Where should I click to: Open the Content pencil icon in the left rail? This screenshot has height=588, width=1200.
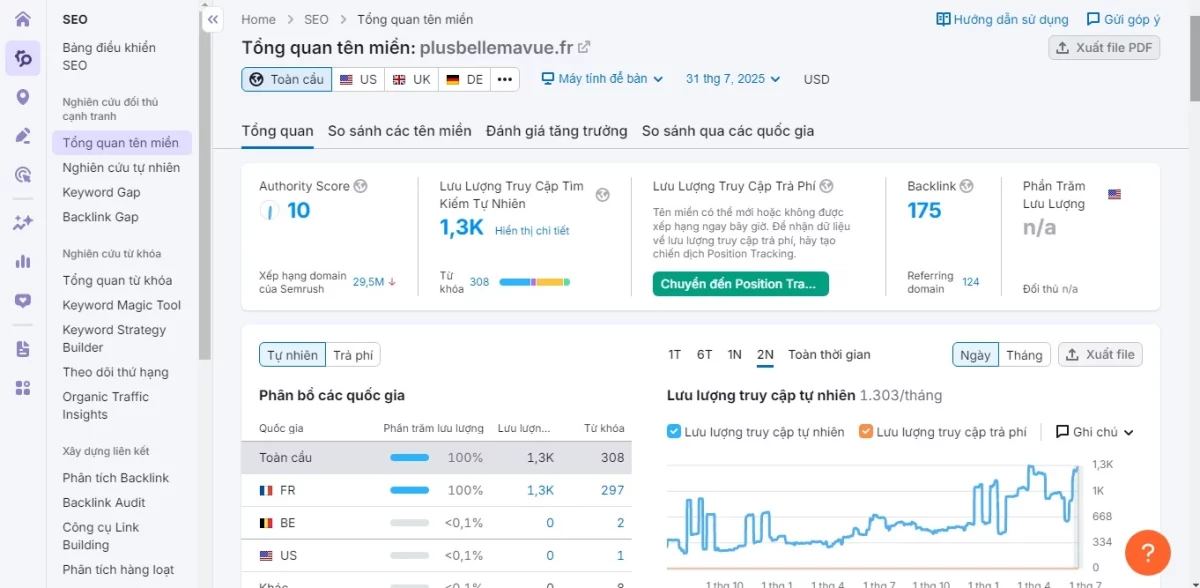[23, 136]
